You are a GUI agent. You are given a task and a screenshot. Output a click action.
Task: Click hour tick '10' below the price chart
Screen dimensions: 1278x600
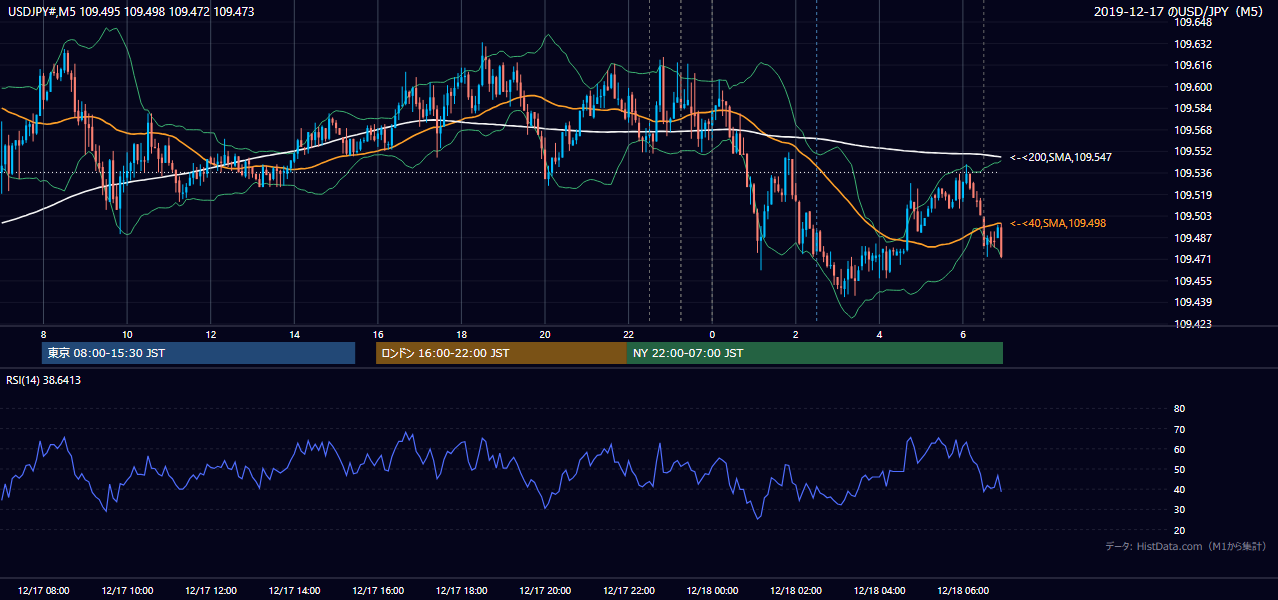[127, 333]
